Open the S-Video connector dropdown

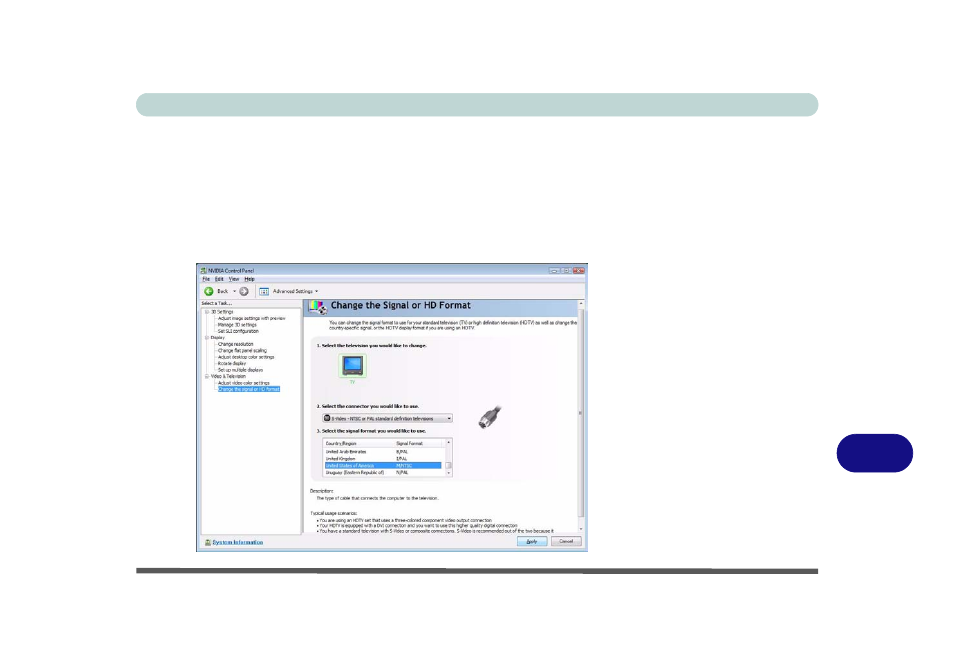coord(449,418)
